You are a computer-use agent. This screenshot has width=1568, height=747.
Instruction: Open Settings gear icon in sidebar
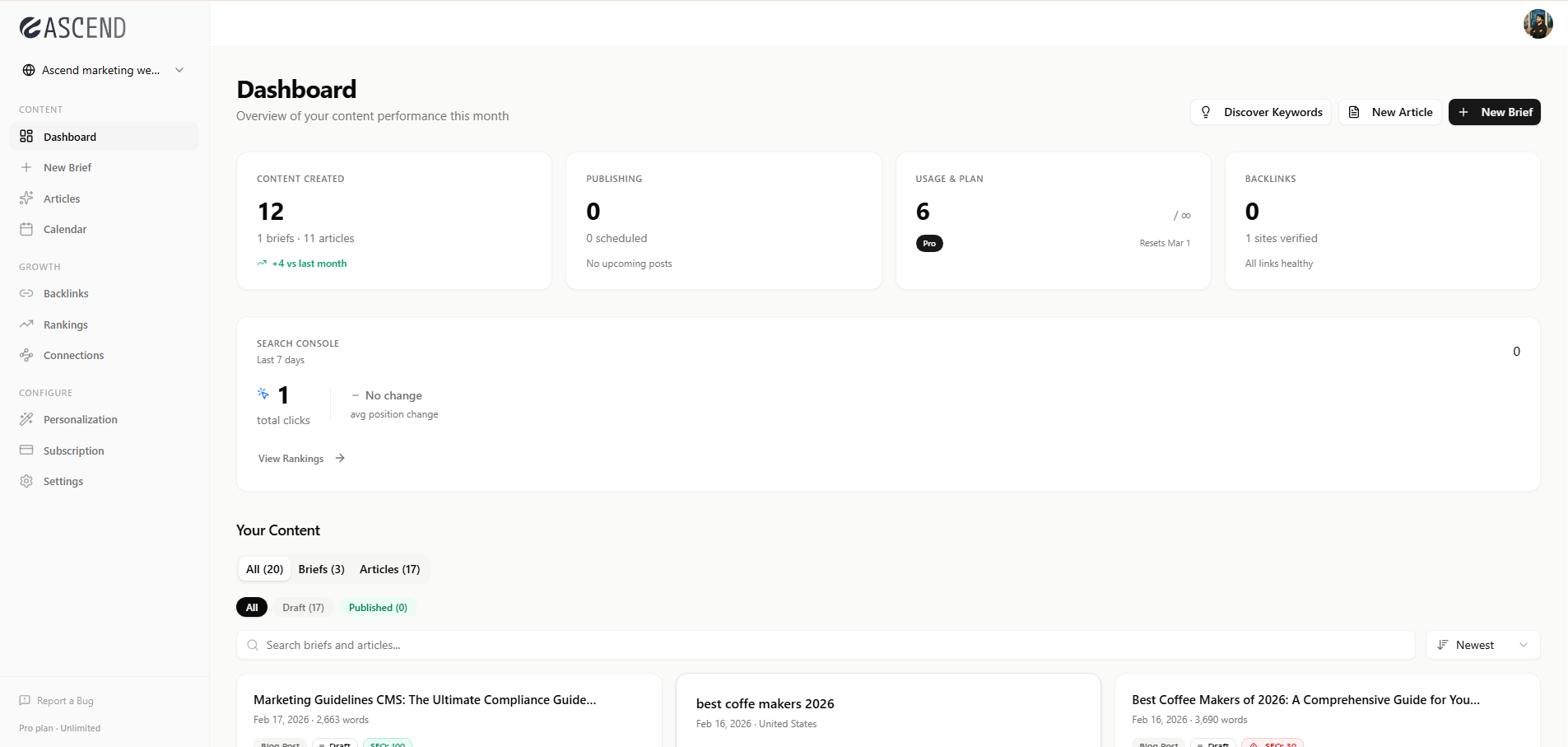coord(26,482)
